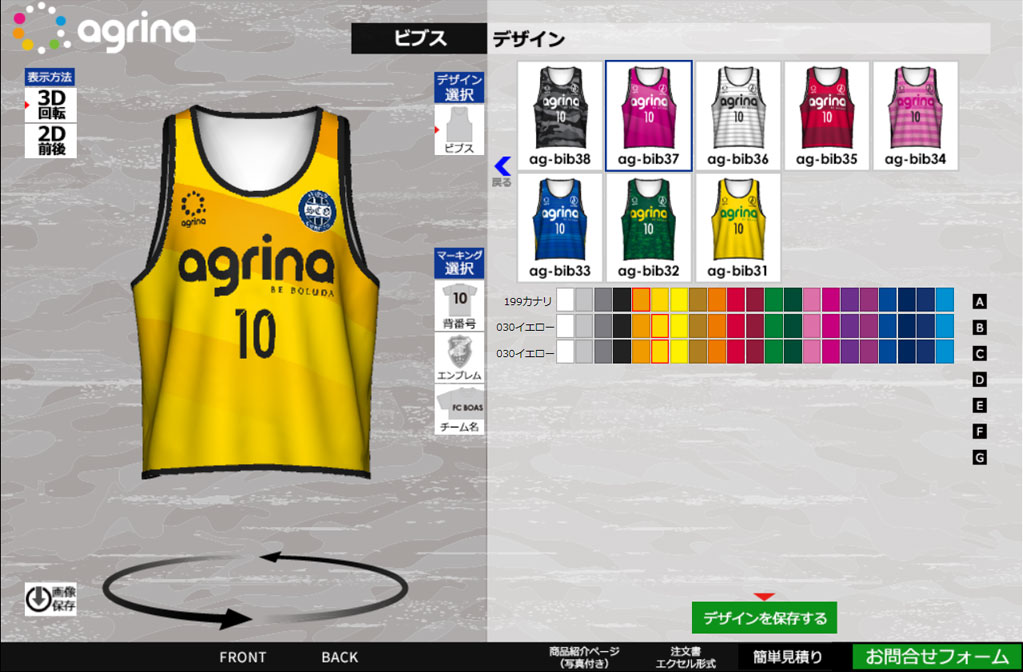Image resolution: width=1023 pixels, height=672 pixels.
Task: Save design with デザインを保存する button
Action: (x=765, y=617)
